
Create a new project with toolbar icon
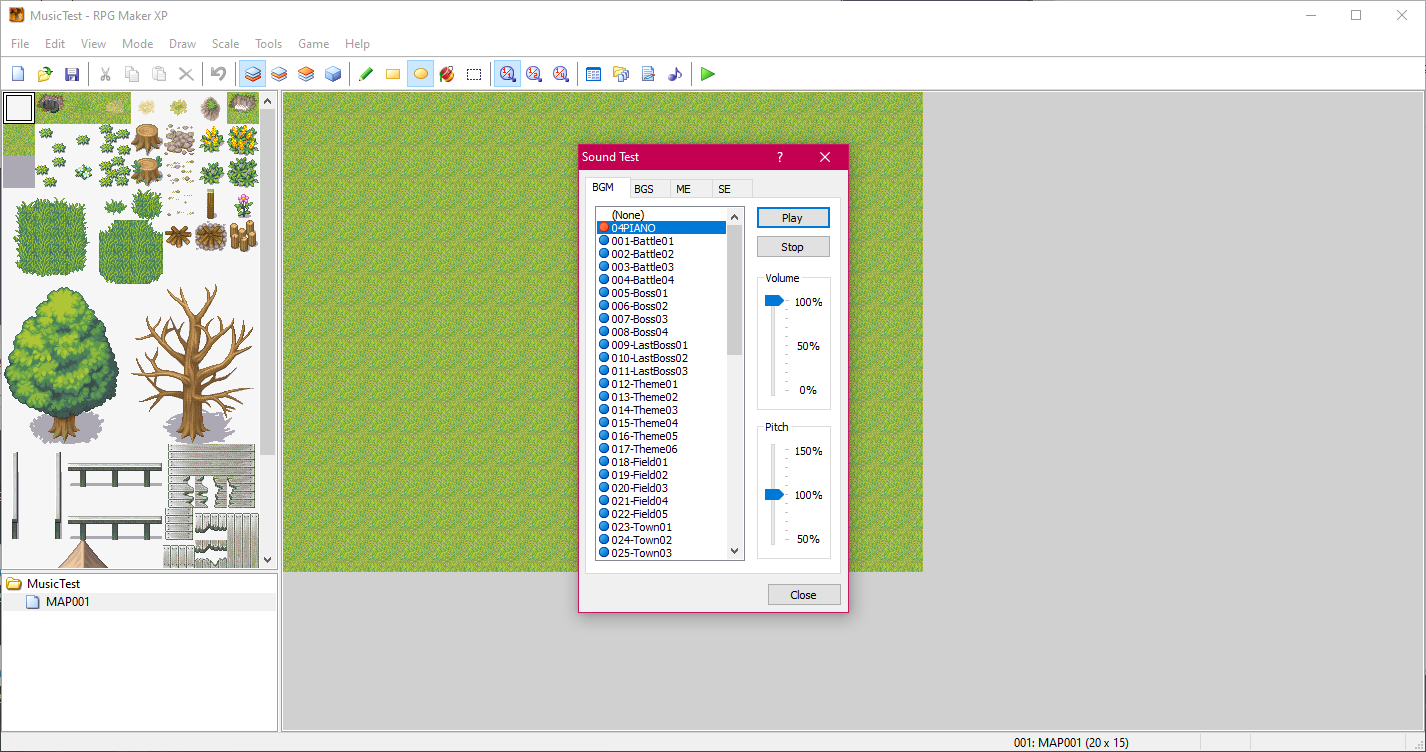coord(18,74)
